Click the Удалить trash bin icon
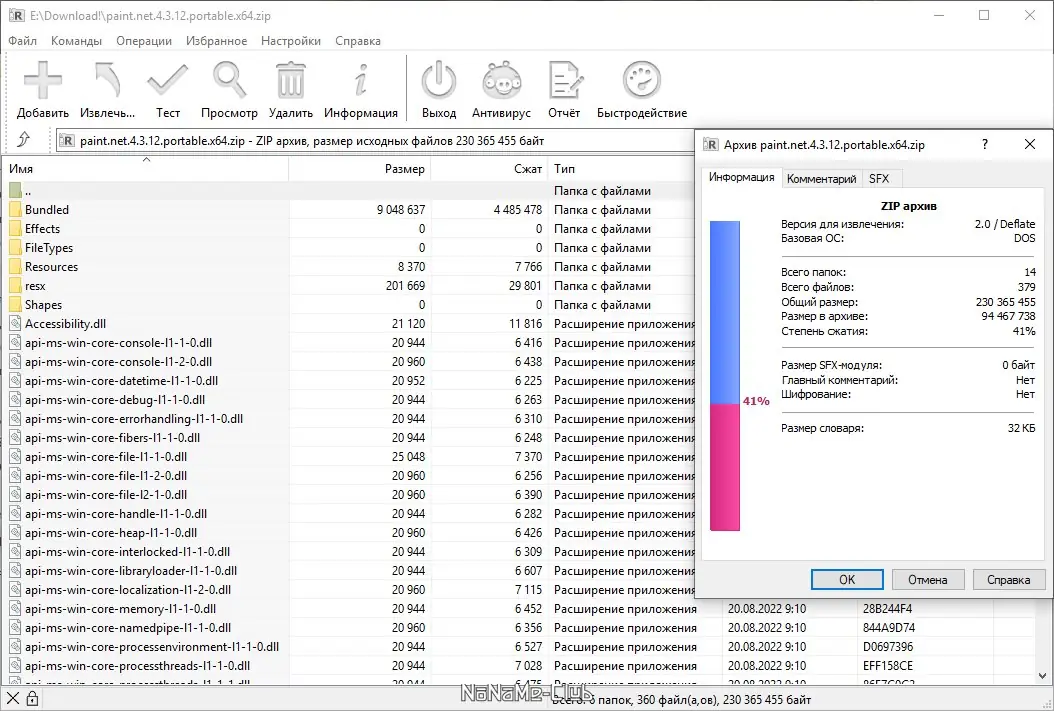Image resolution: width=1054 pixels, height=711 pixels. pyautogui.click(x=290, y=81)
